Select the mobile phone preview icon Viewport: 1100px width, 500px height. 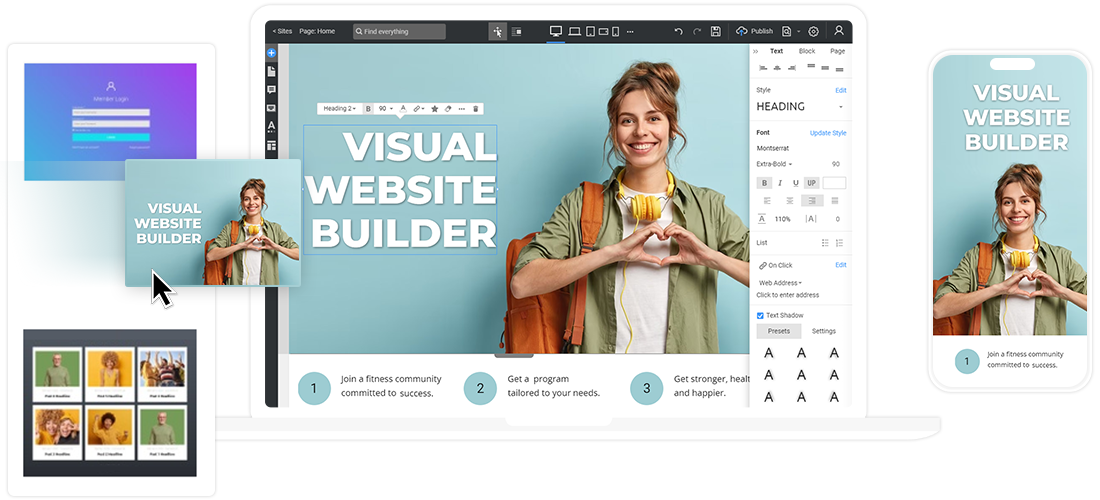click(x=615, y=31)
